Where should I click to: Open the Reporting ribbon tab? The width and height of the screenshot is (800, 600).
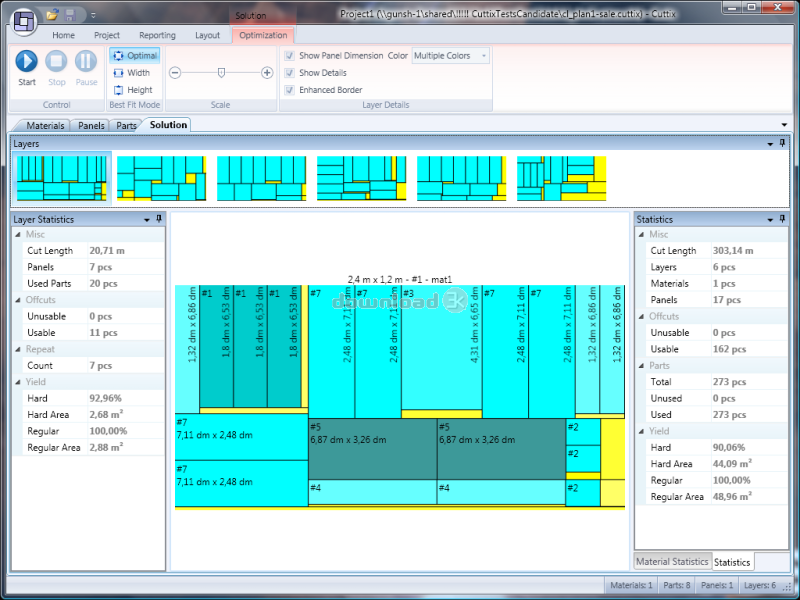point(157,35)
